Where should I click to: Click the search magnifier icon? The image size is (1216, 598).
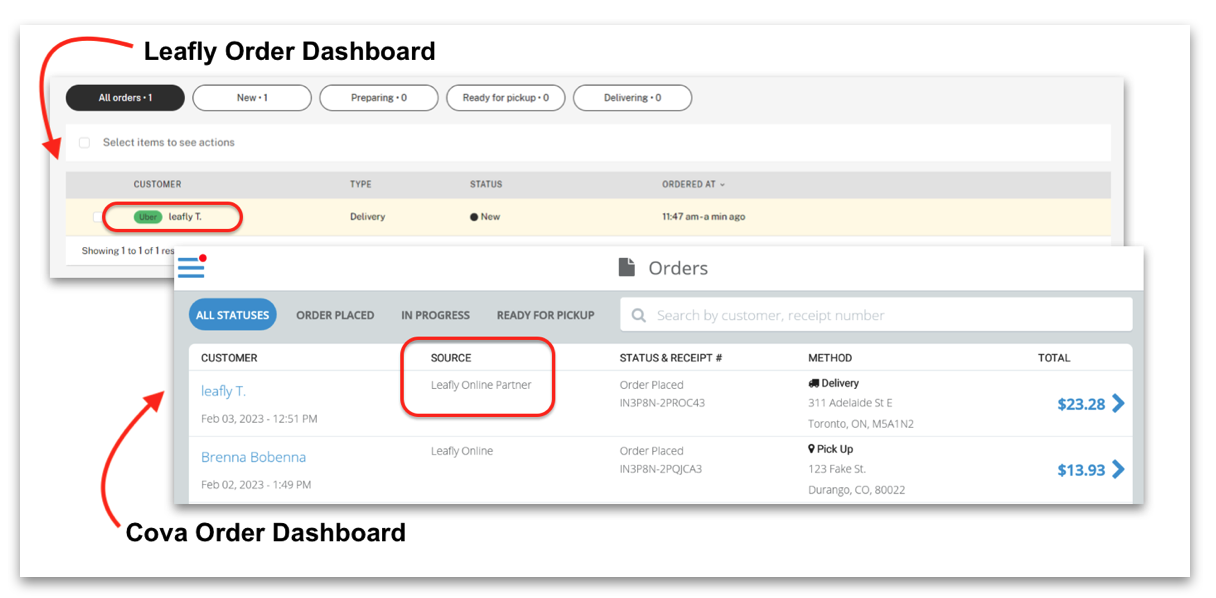(639, 315)
